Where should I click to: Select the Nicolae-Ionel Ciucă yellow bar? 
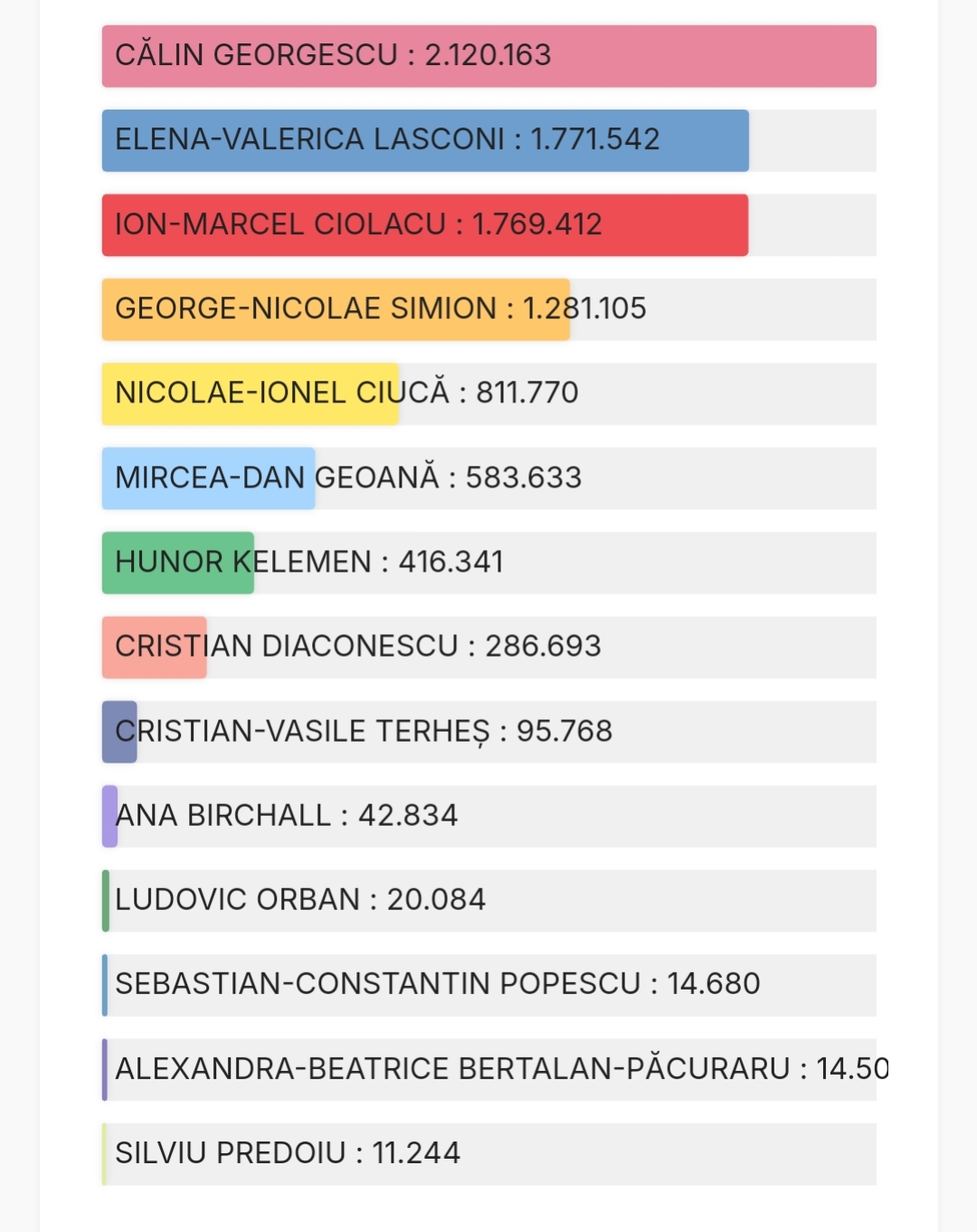coord(251,393)
